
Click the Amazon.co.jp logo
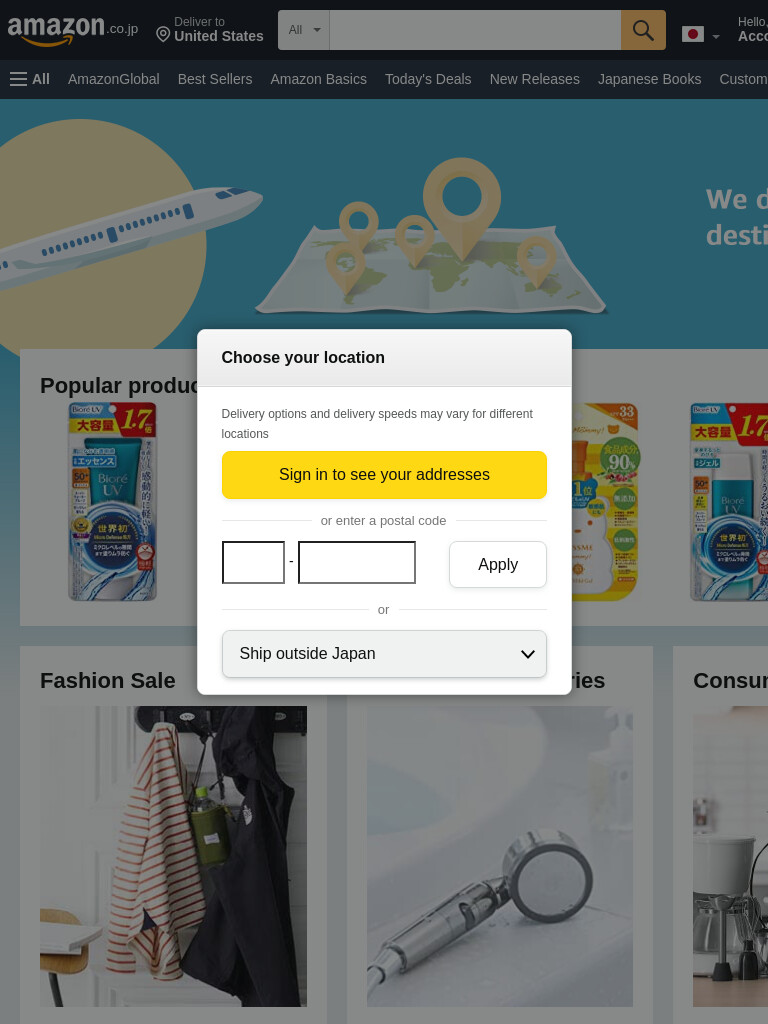point(72,30)
